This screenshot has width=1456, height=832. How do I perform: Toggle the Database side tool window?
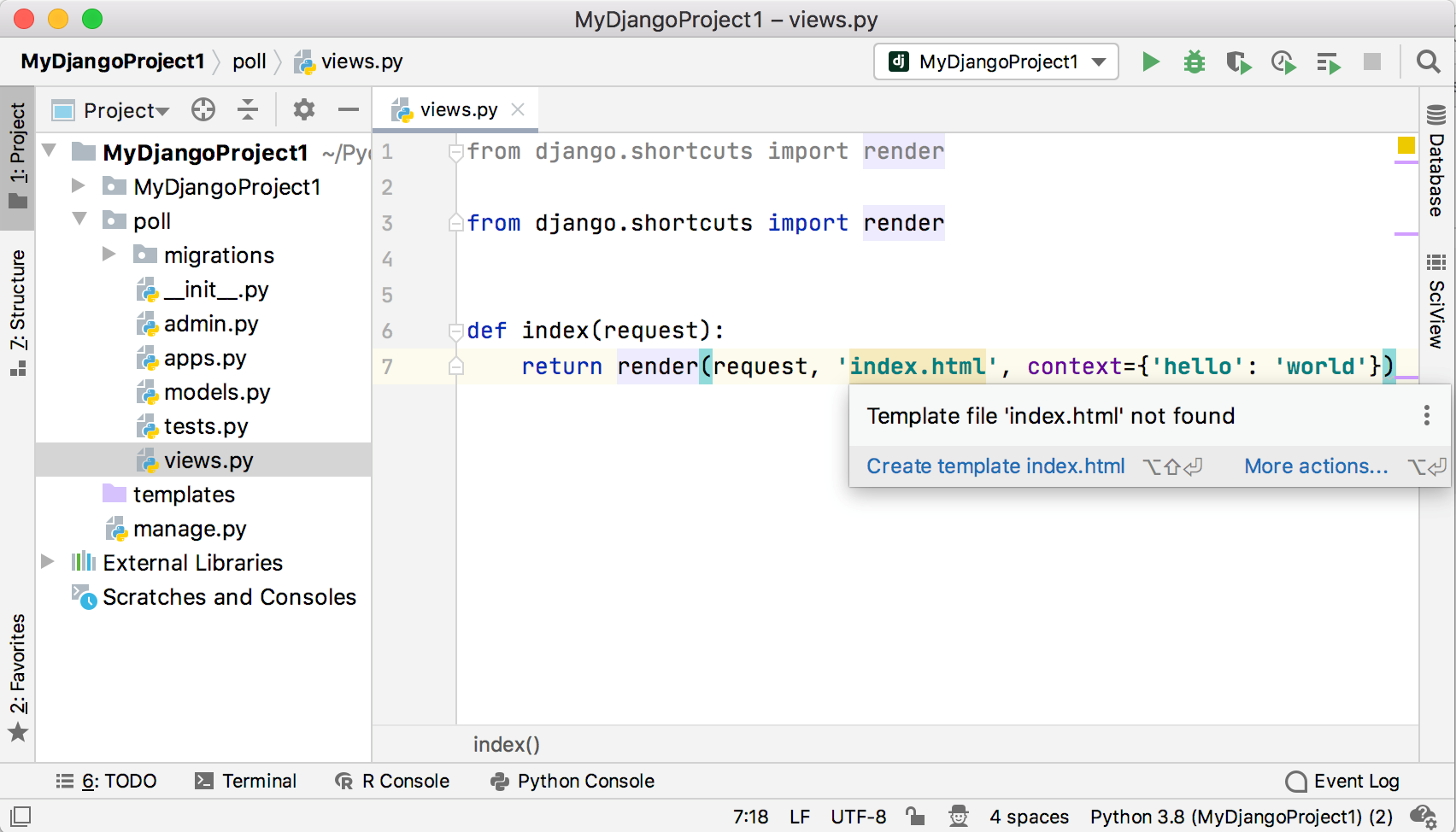(1436, 162)
